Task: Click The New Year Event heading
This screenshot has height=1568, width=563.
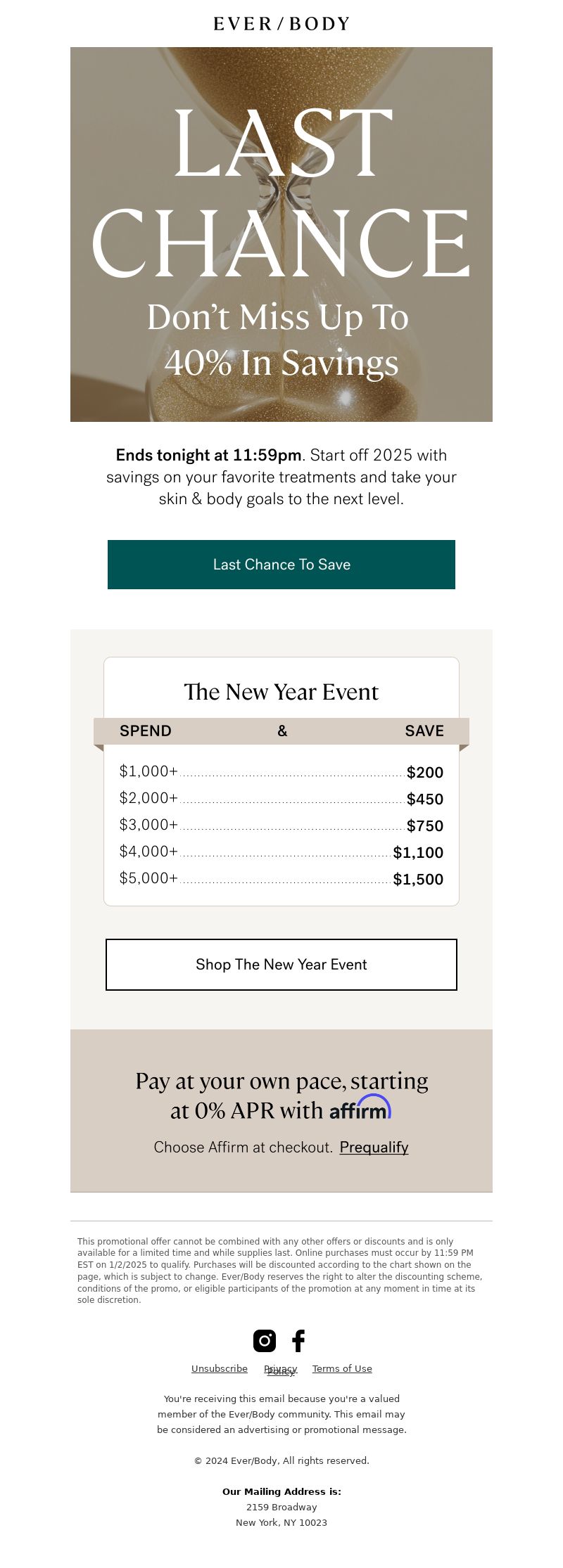Action: (281, 692)
